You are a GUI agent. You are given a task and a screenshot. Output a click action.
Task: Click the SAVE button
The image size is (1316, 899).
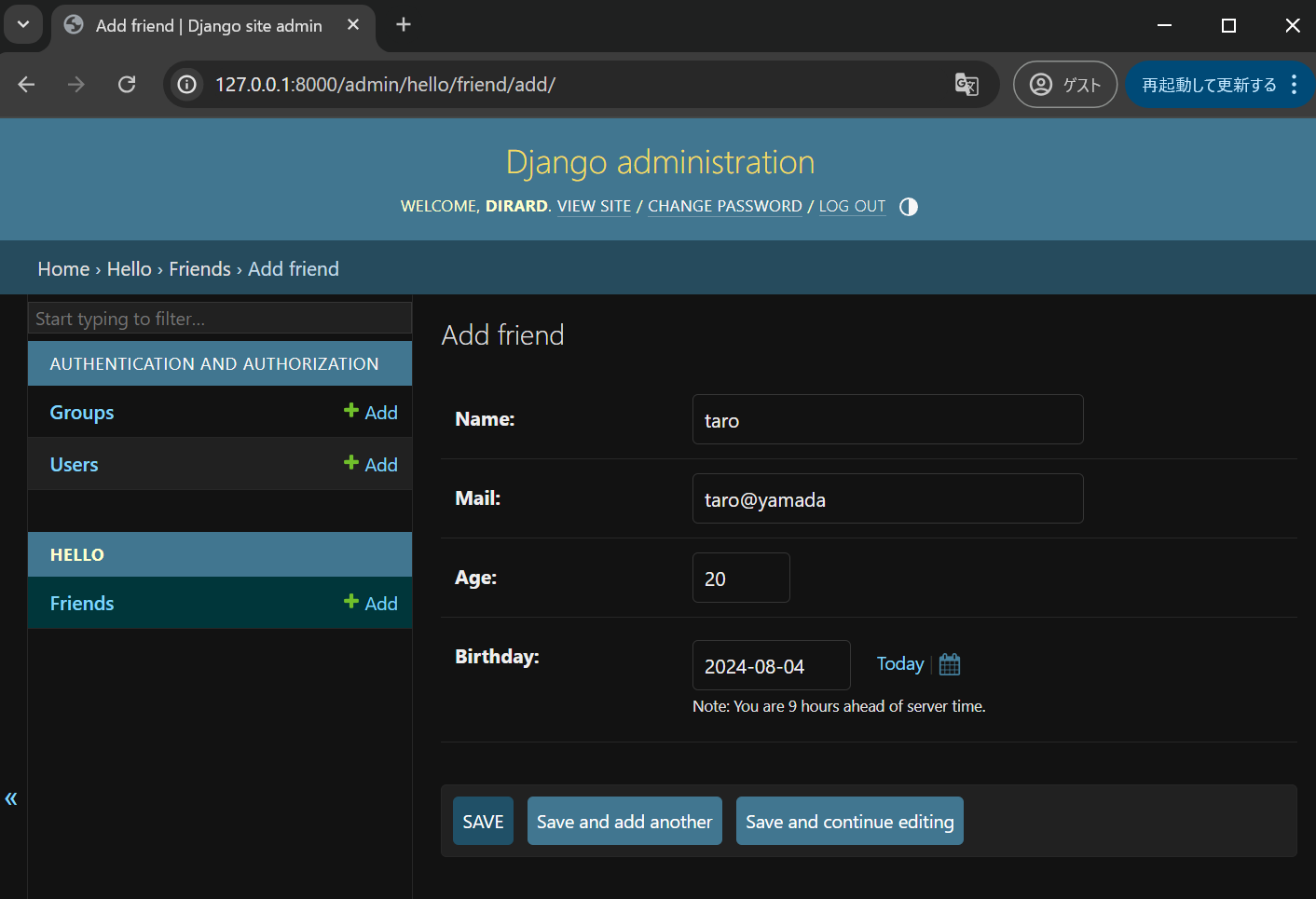click(x=483, y=821)
